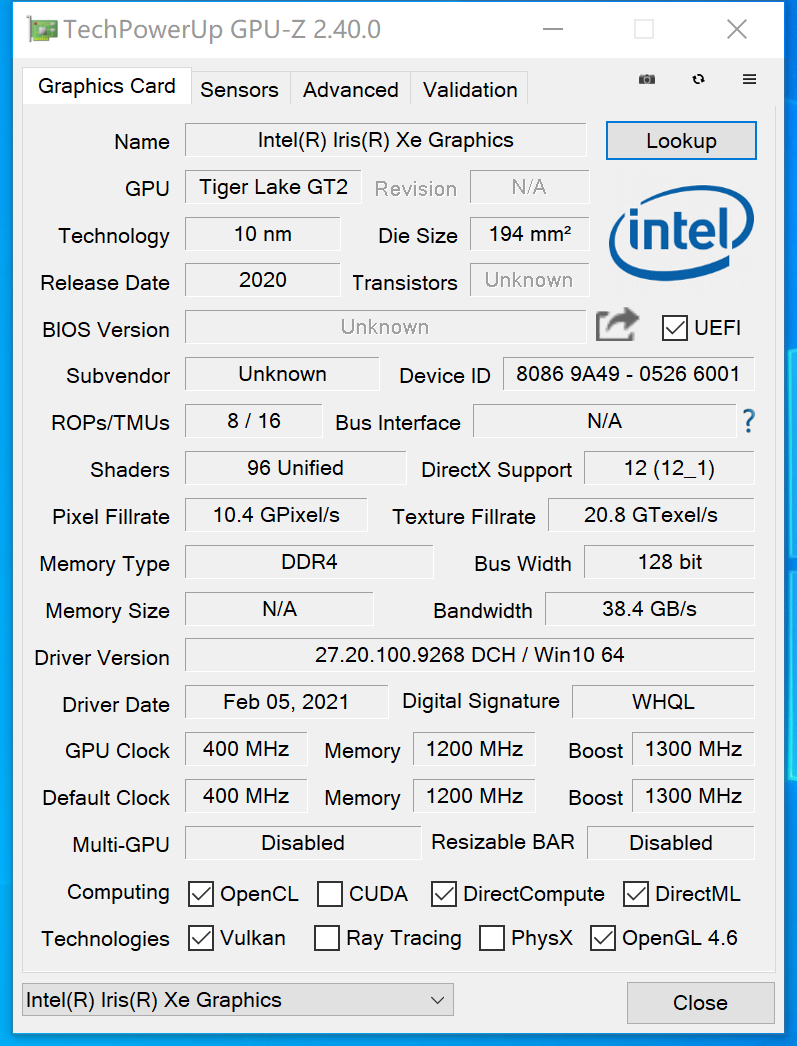Click the Bus Interface question mark
This screenshot has height=1046, width=797.
click(748, 422)
